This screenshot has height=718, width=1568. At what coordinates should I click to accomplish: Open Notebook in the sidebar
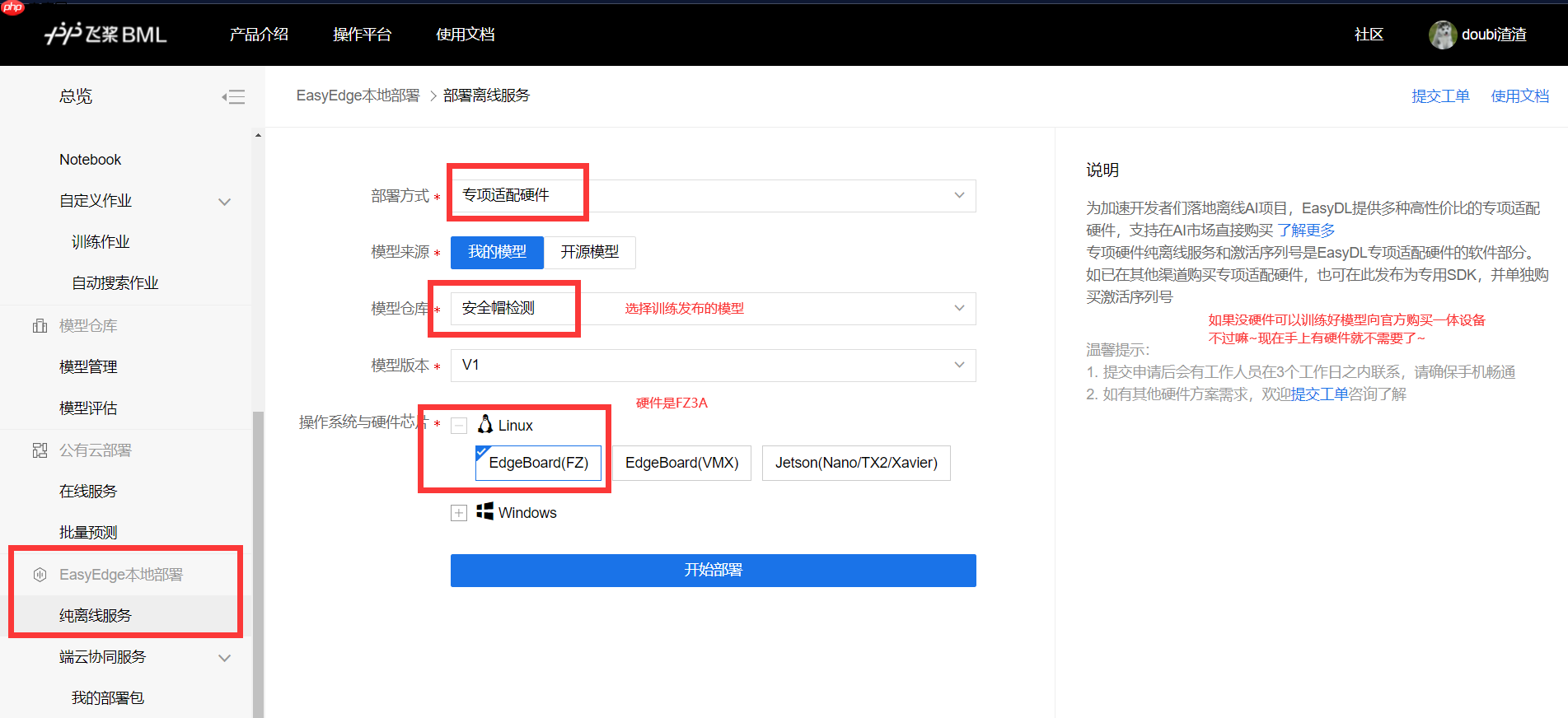[91, 160]
